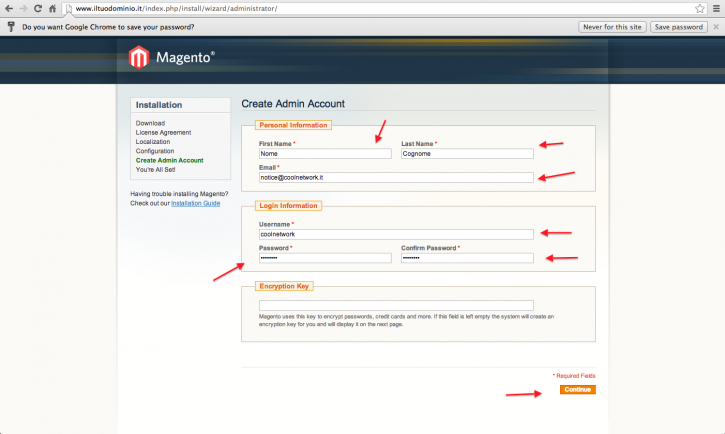The width and height of the screenshot is (725, 434).
Task: Click the Encryption Key legend
Action: [x=284, y=286]
